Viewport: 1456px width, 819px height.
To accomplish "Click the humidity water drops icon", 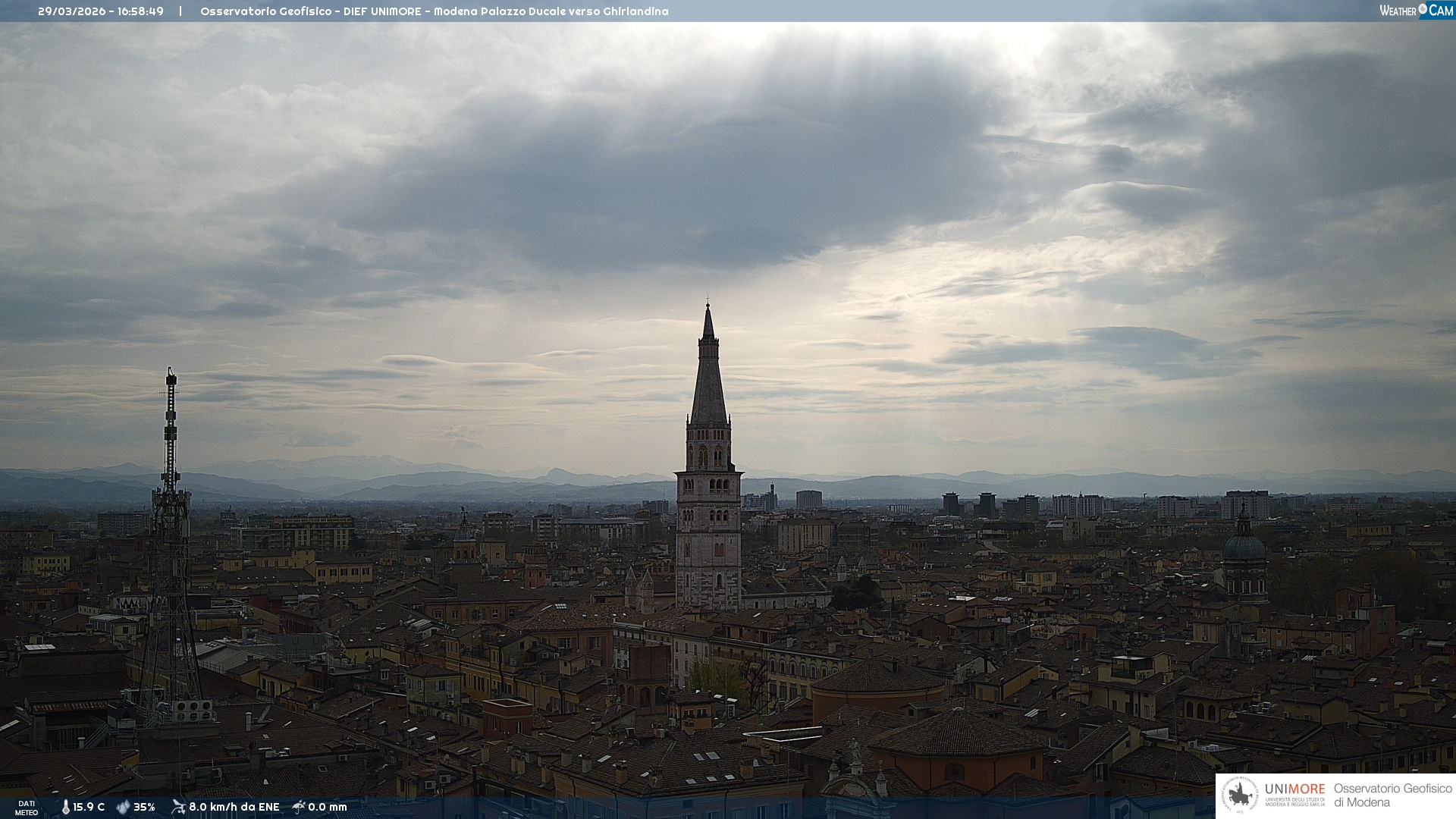I will click(123, 807).
